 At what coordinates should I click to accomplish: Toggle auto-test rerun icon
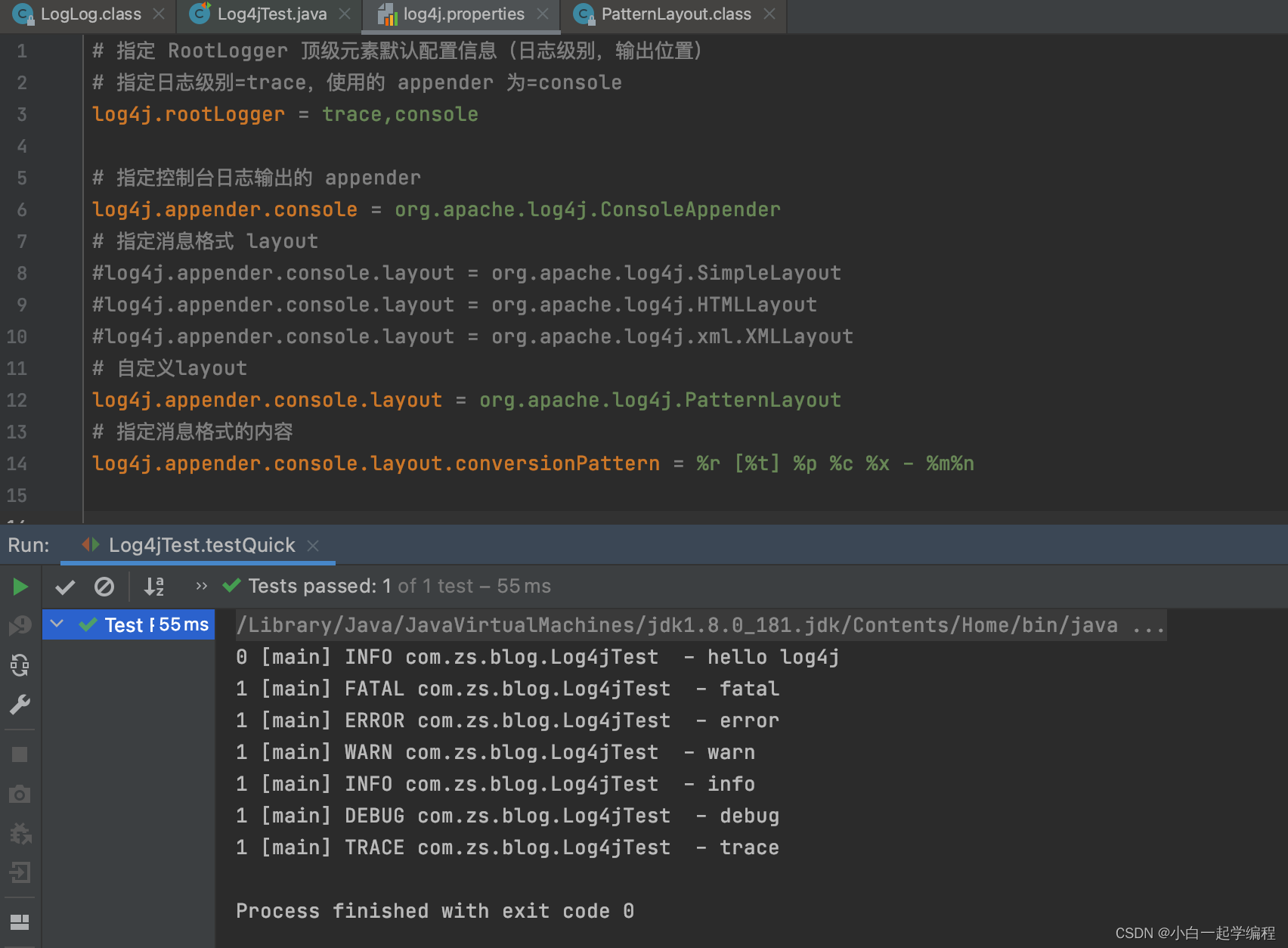coord(20,665)
